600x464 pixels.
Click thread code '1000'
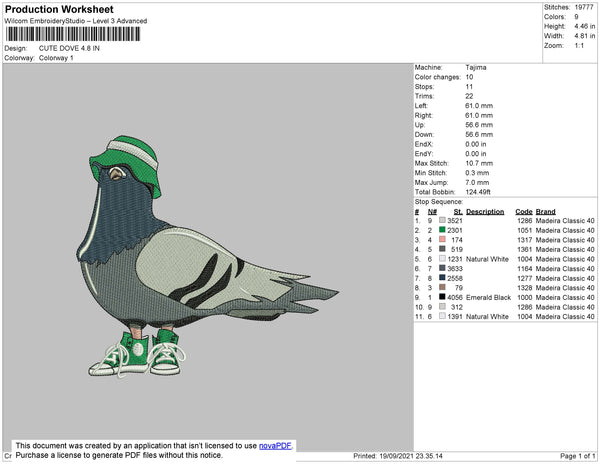tap(525, 297)
